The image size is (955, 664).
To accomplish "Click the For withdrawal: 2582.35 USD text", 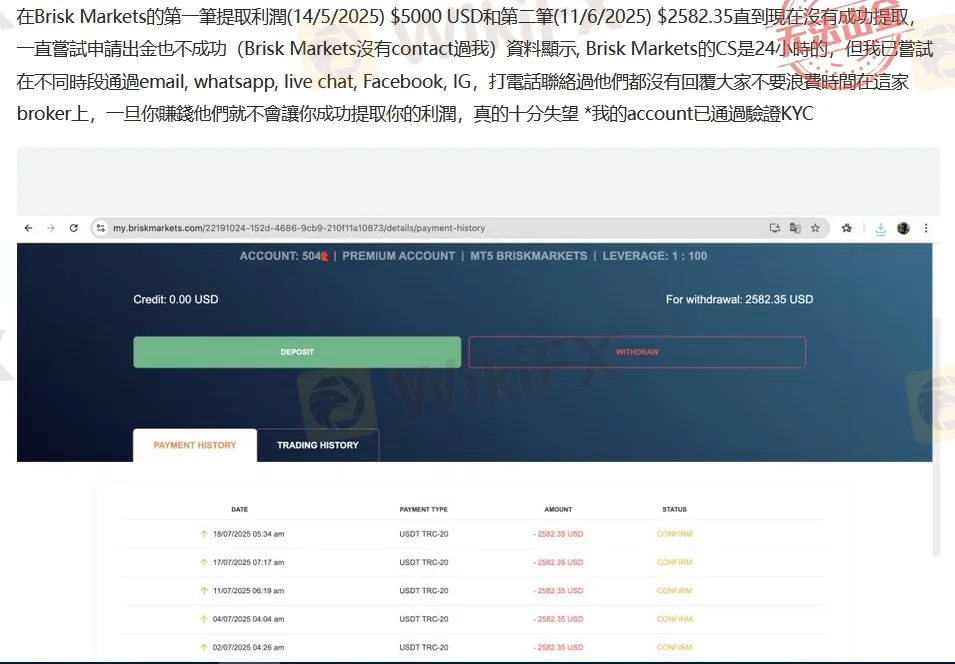I will (739, 299).
